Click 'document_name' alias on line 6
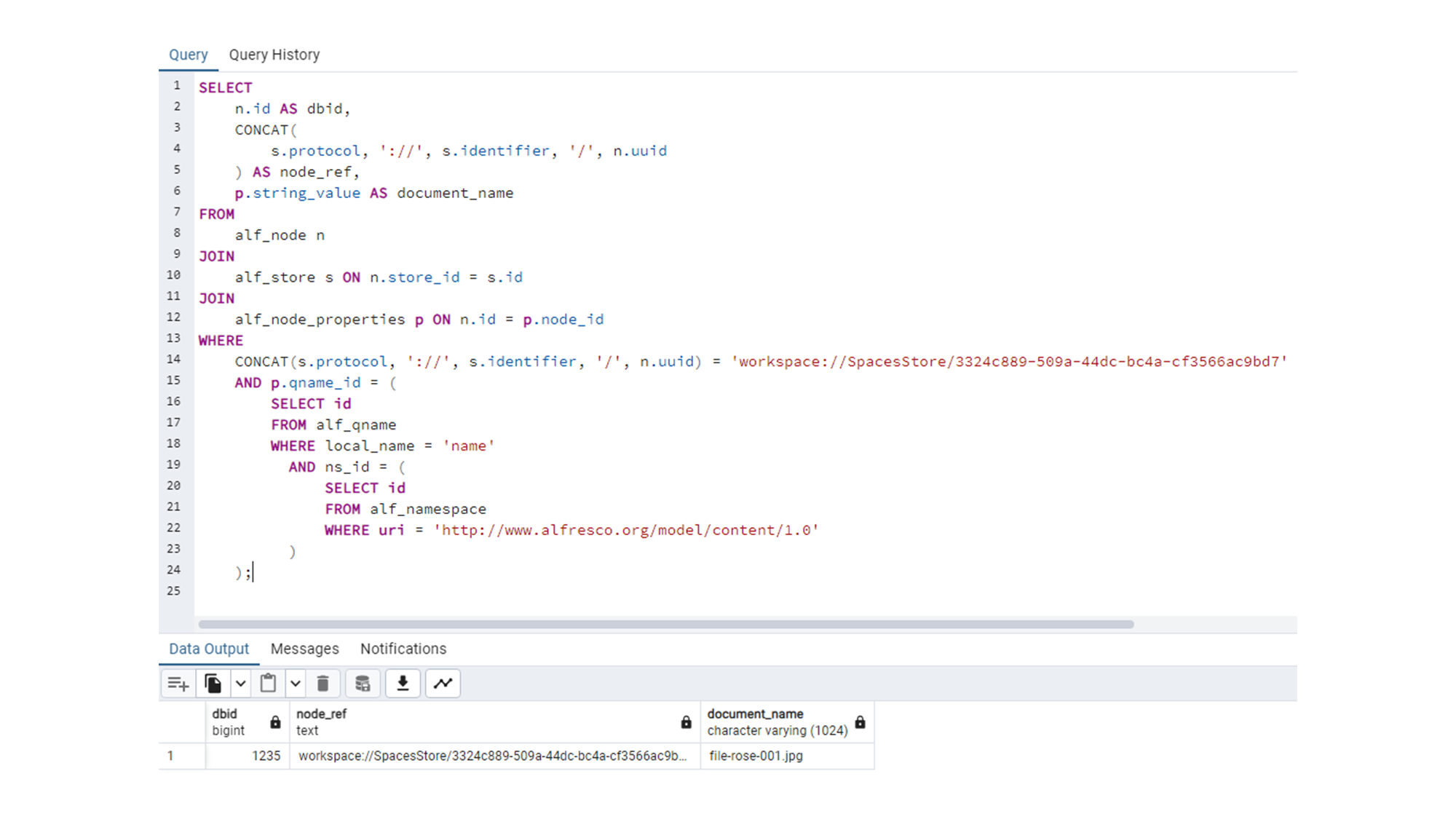Screen dimensions: 1456x819 coord(455,193)
